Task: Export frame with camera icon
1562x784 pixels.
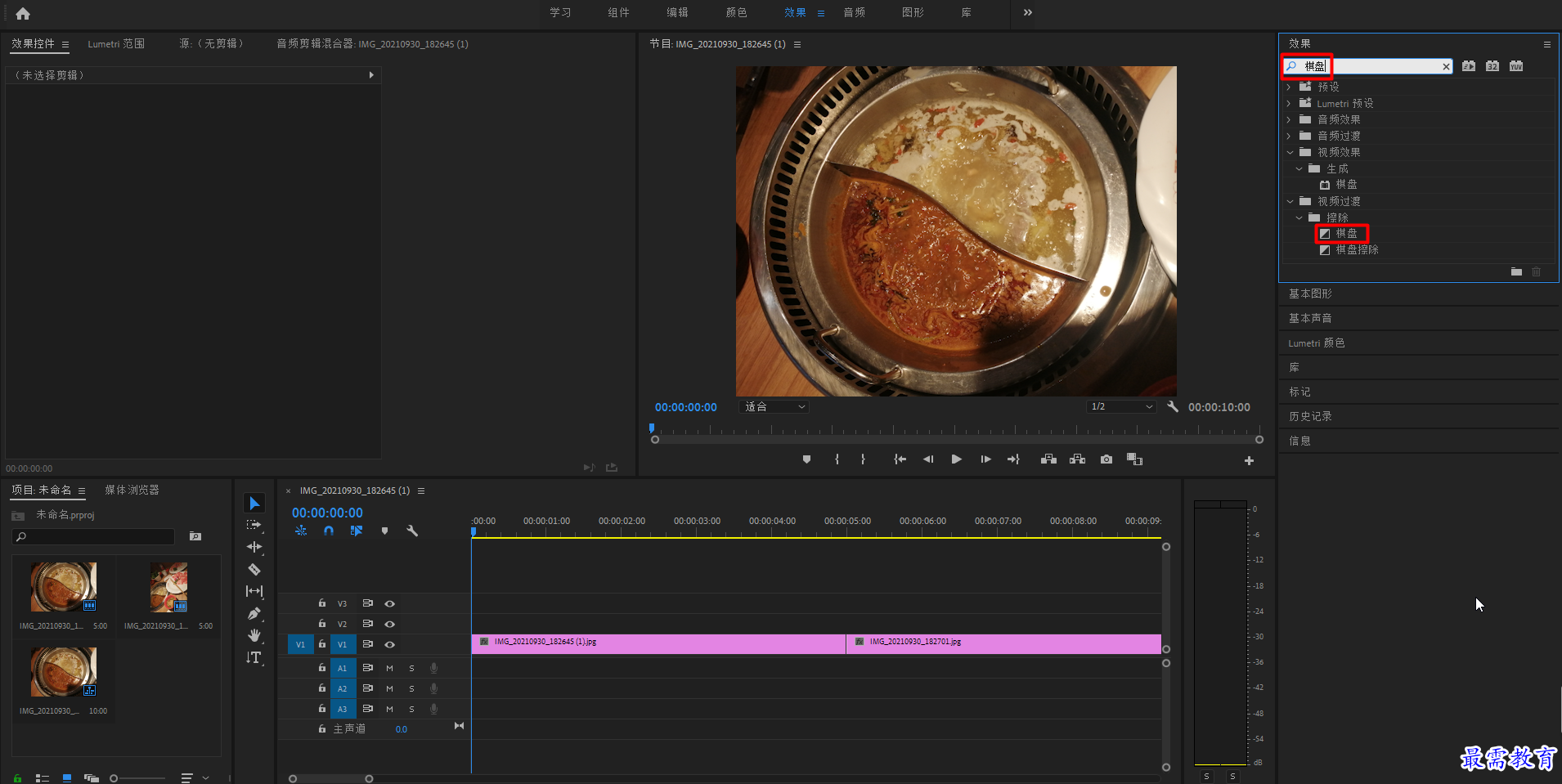Action: click(1106, 459)
